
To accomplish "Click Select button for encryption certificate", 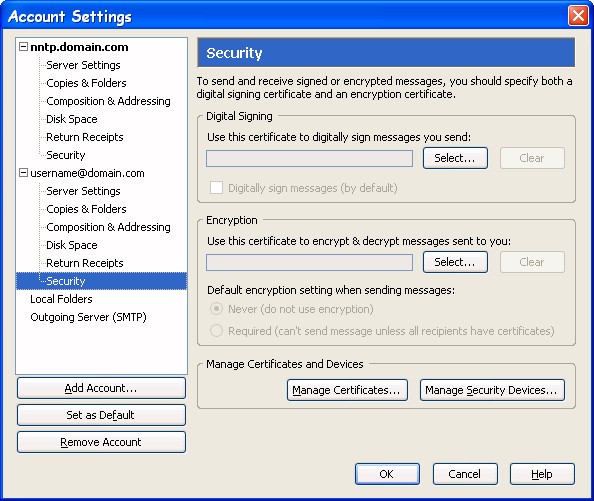I will point(455,262).
